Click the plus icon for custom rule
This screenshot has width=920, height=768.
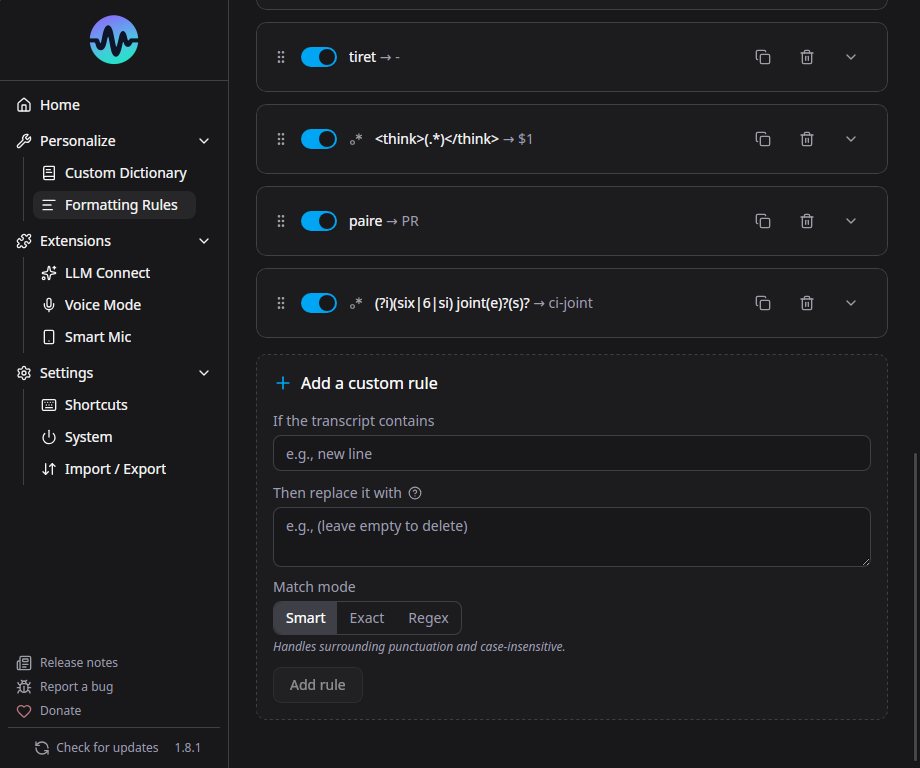[x=283, y=383]
